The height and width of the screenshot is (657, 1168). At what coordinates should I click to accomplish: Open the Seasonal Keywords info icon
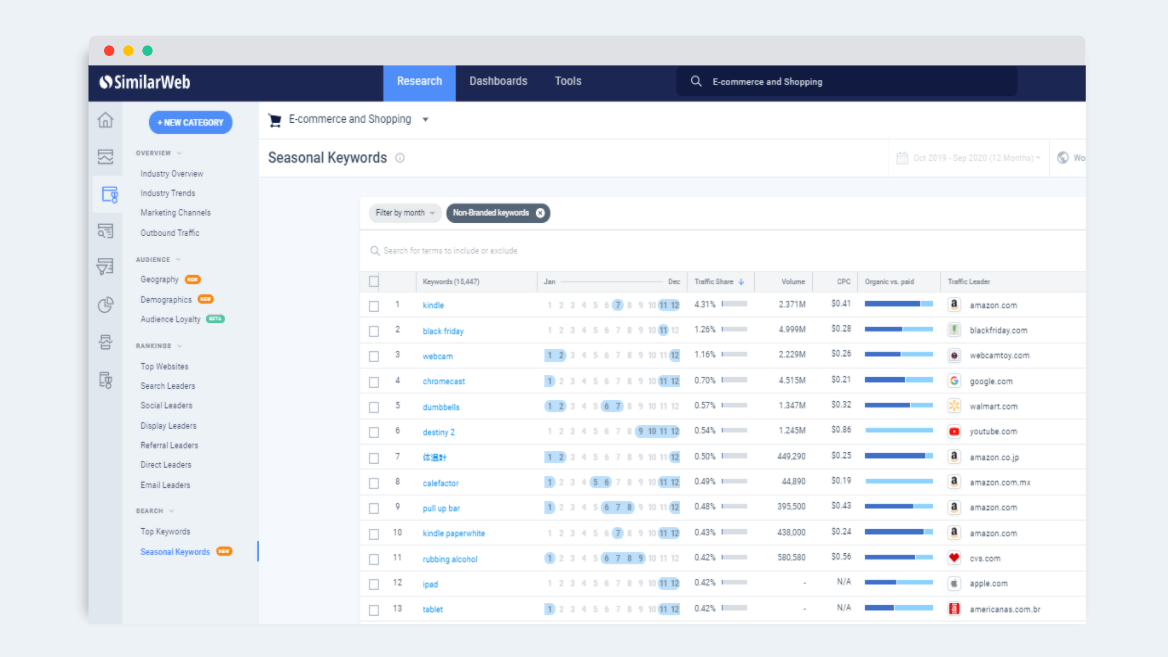400,158
